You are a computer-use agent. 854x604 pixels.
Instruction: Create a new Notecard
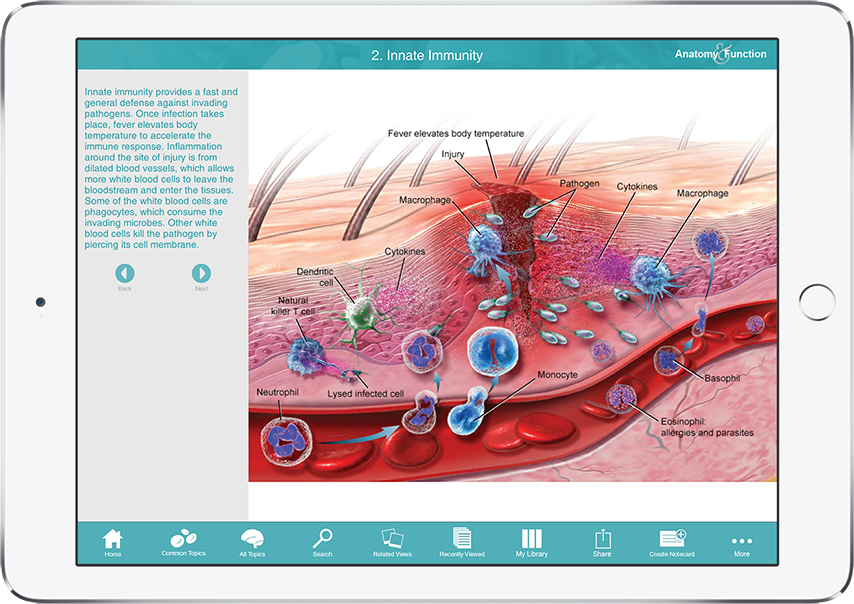(671, 540)
